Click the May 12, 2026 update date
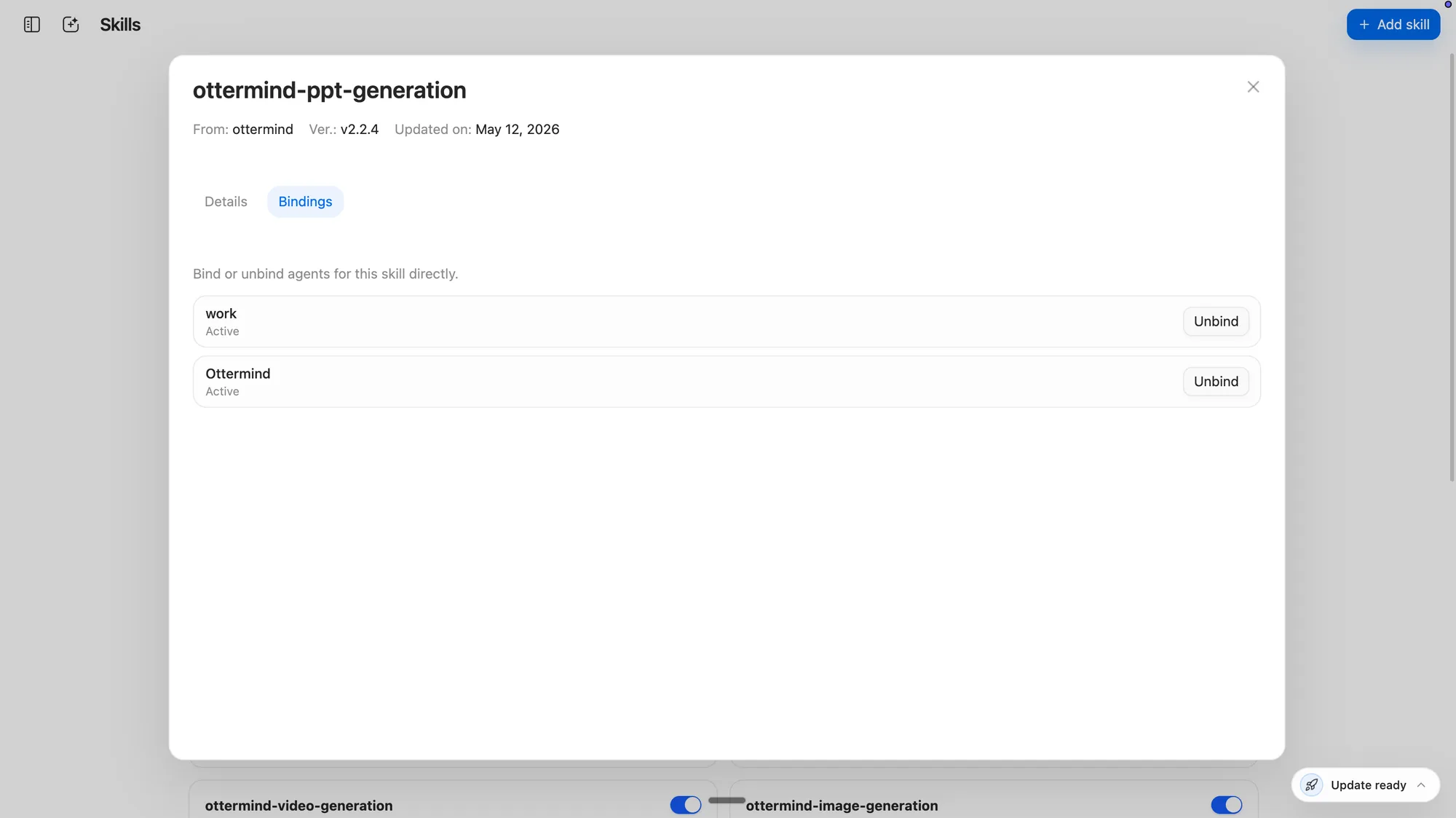This screenshot has width=1456, height=818. (x=518, y=130)
